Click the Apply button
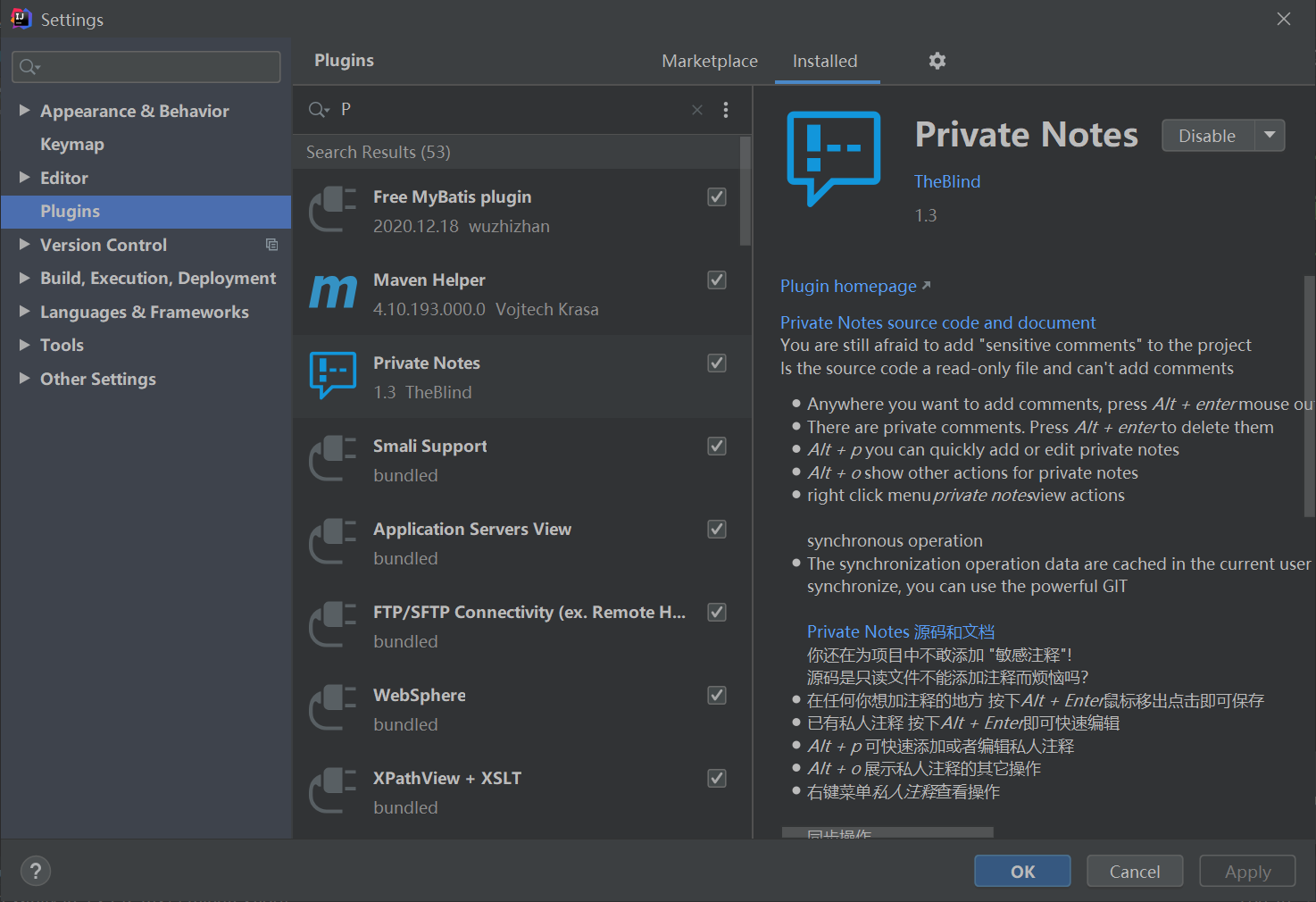 point(1247,871)
